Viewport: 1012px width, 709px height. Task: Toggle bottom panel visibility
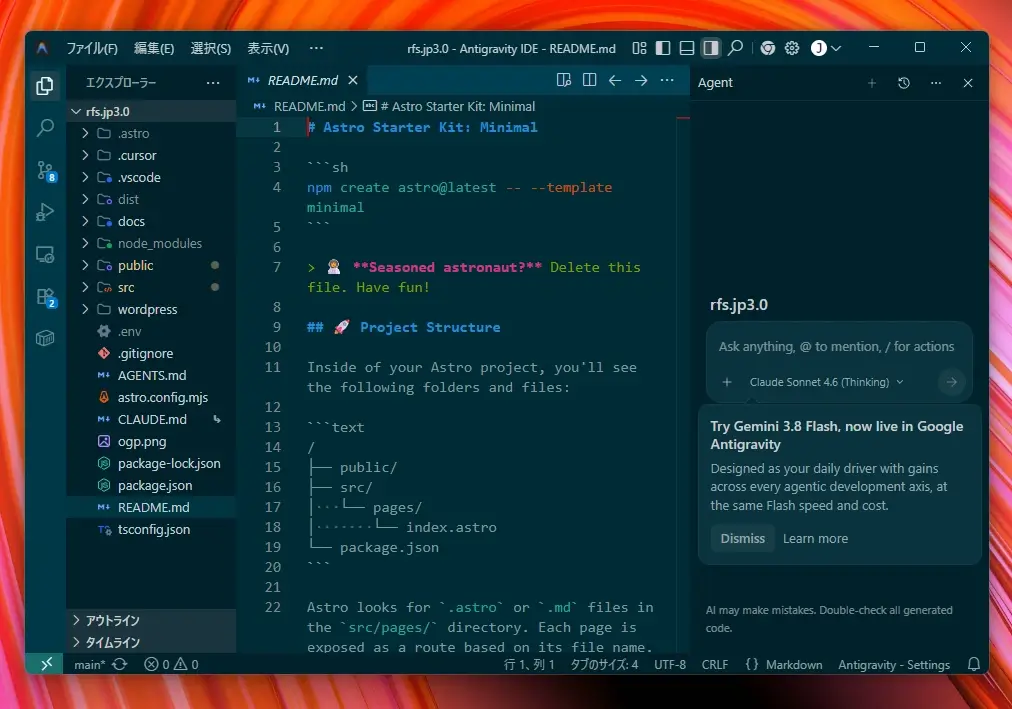click(687, 48)
